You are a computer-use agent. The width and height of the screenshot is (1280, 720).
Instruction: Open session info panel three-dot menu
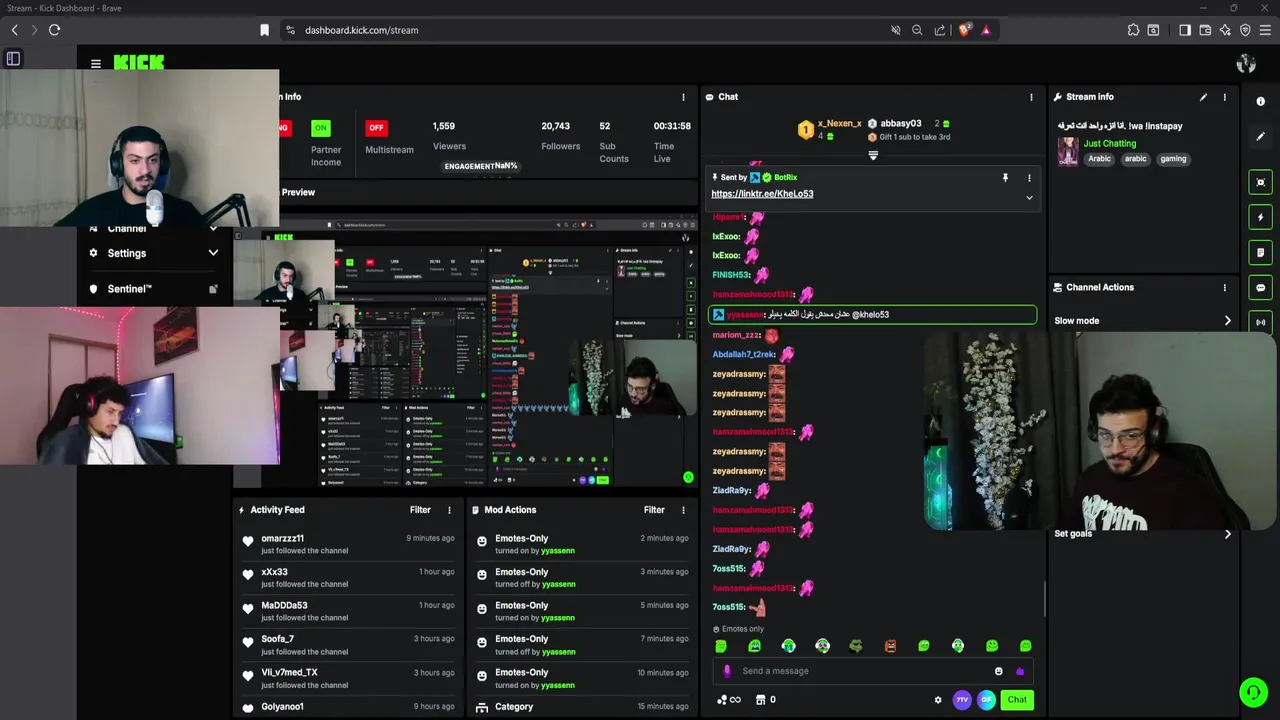coord(683,97)
